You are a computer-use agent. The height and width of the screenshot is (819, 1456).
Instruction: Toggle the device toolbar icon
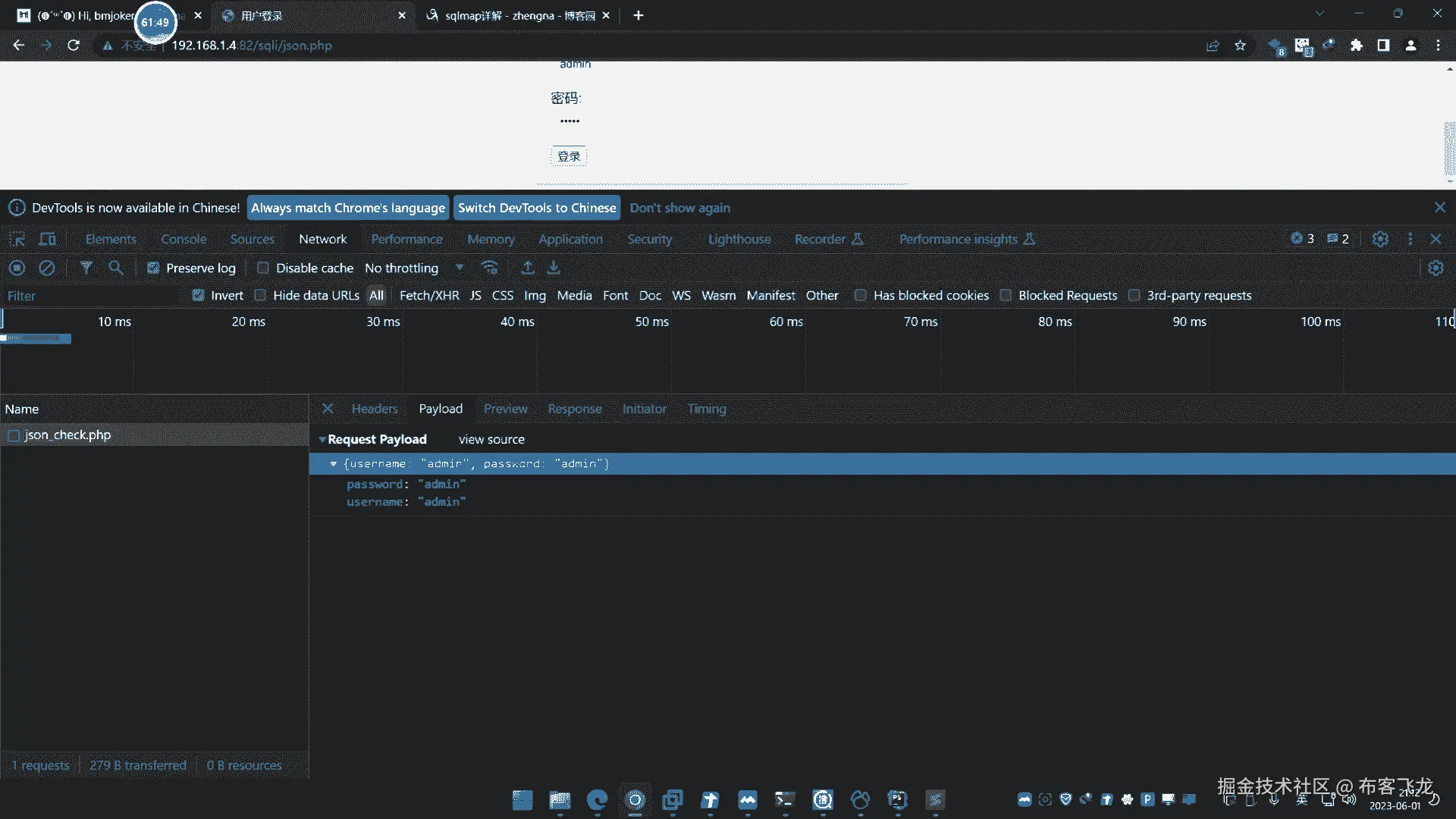tap(47, 239)
